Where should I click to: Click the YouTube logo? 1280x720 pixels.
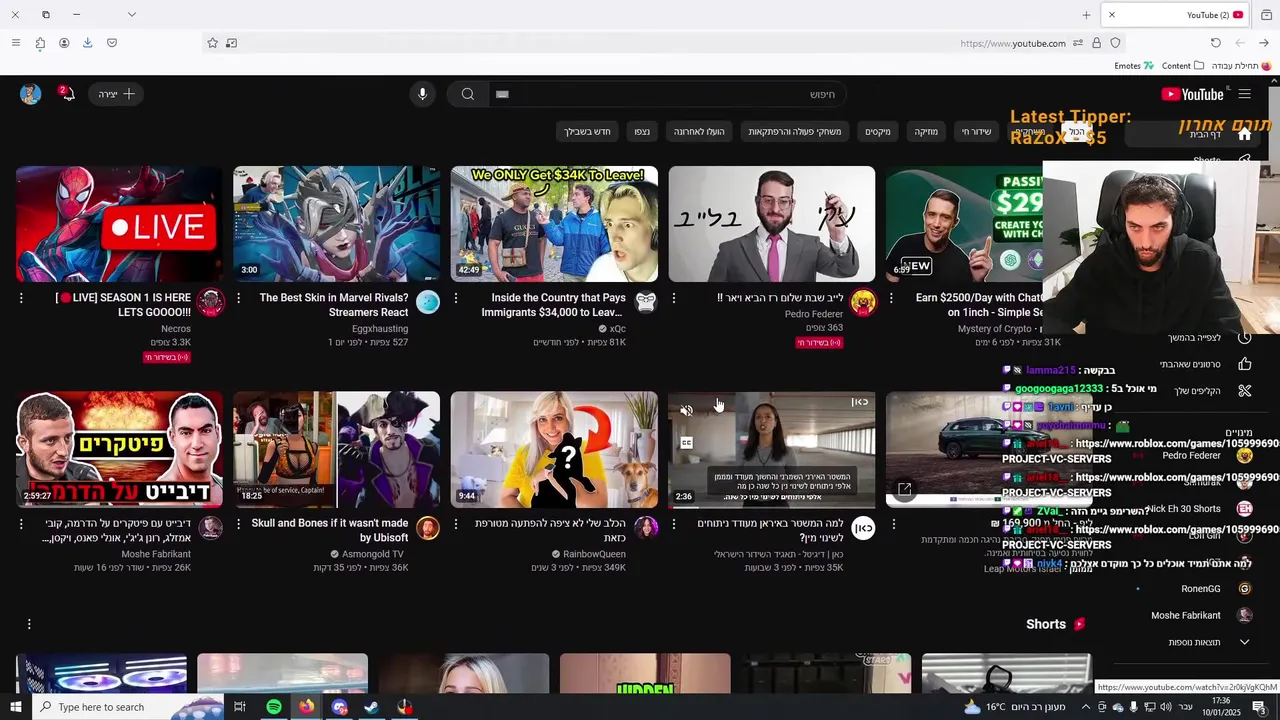pyautogui.click(x=1192, y=94)
